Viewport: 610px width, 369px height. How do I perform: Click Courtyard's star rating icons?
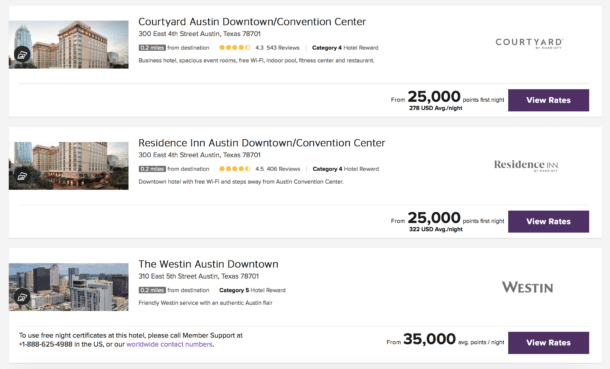click(x=235, y=48)
